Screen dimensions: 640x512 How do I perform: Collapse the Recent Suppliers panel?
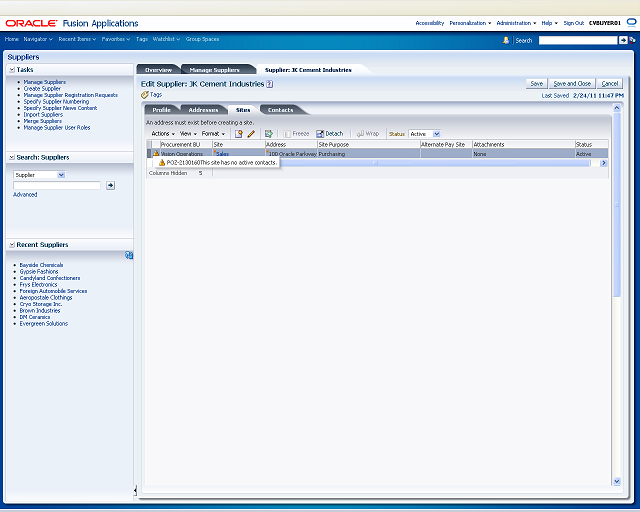(x=12, y=245)
